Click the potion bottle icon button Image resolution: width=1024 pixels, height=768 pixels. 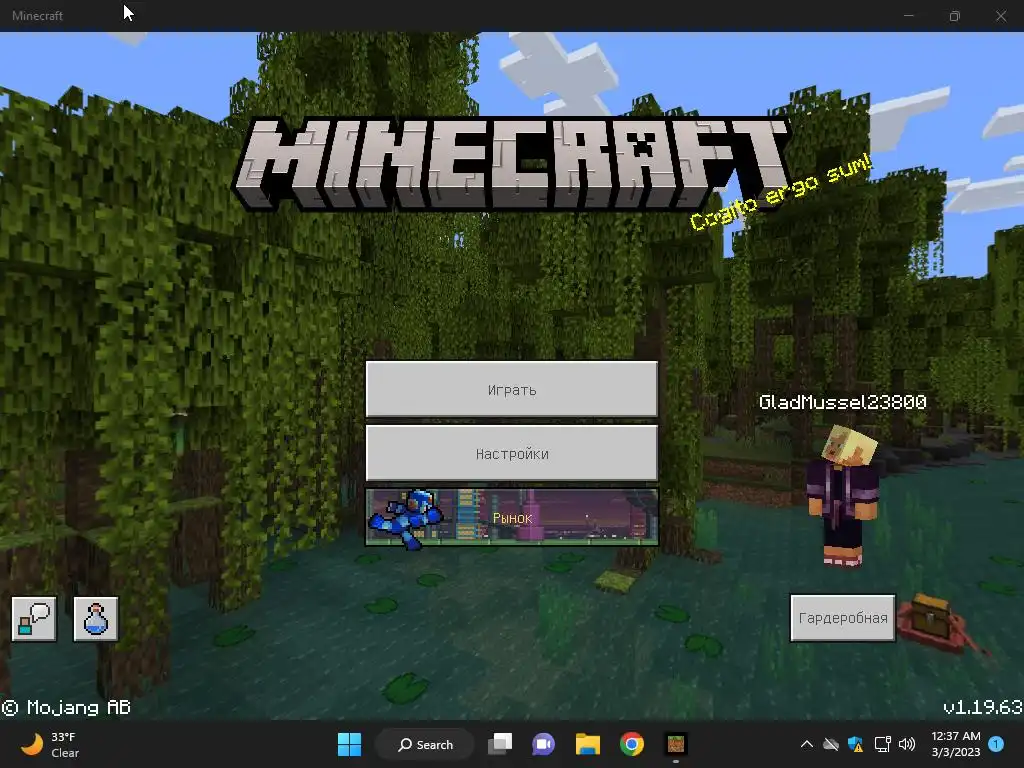(x=96, y=618)
